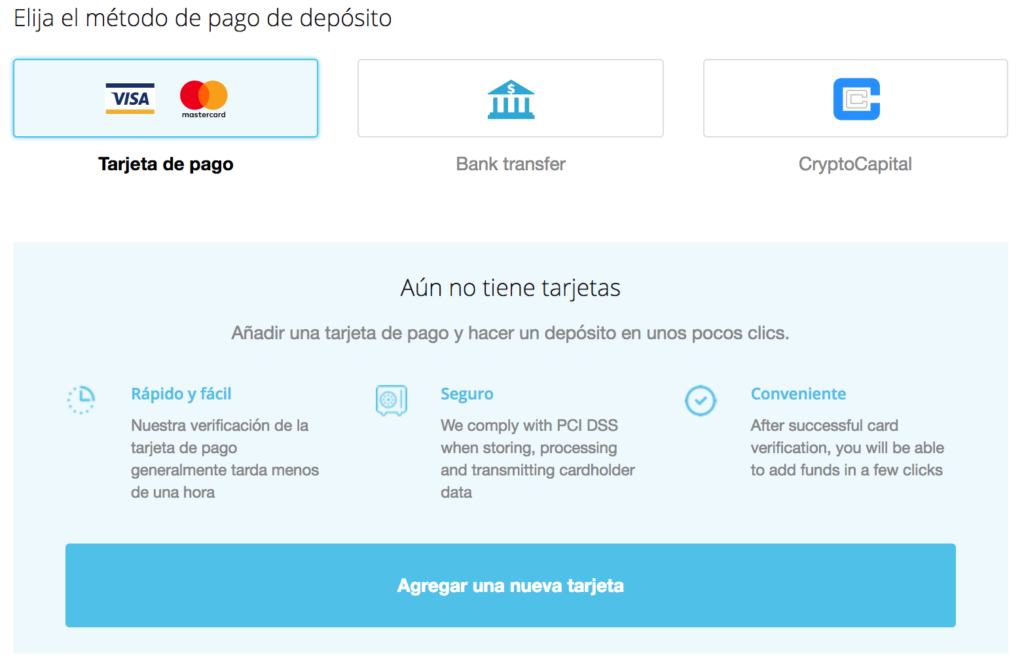Click the checkmark icon beside Conveniente
Viewport: 1024px width, 664px height.
700,400
